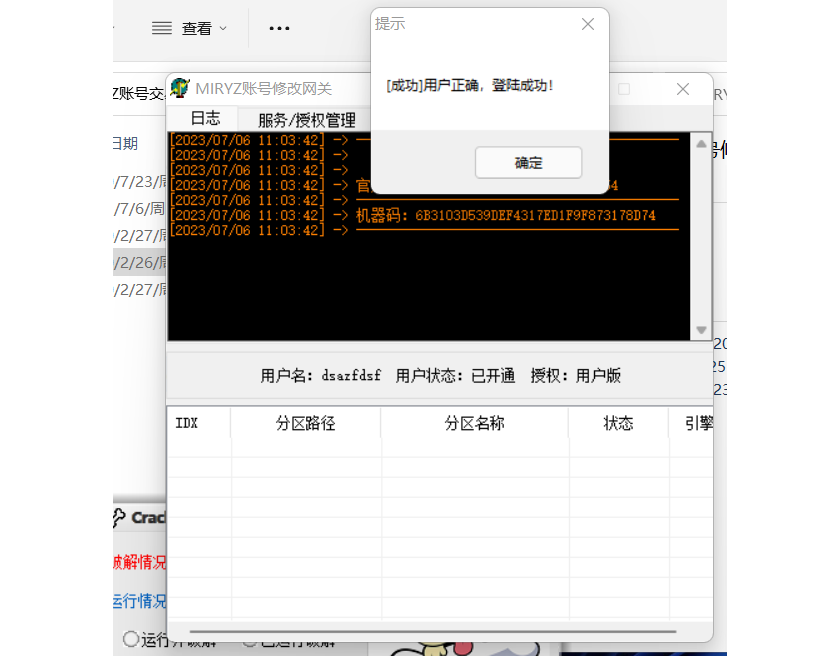Open the 查看 dropdown chevron
840x656 pixels.
click(225, 28)
